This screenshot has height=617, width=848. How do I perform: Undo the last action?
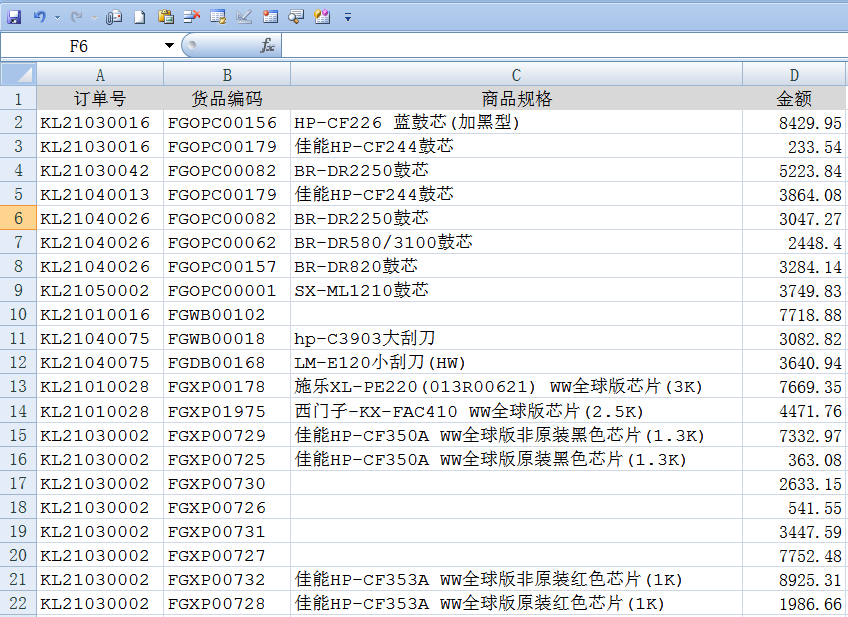[x=39, y=17]
